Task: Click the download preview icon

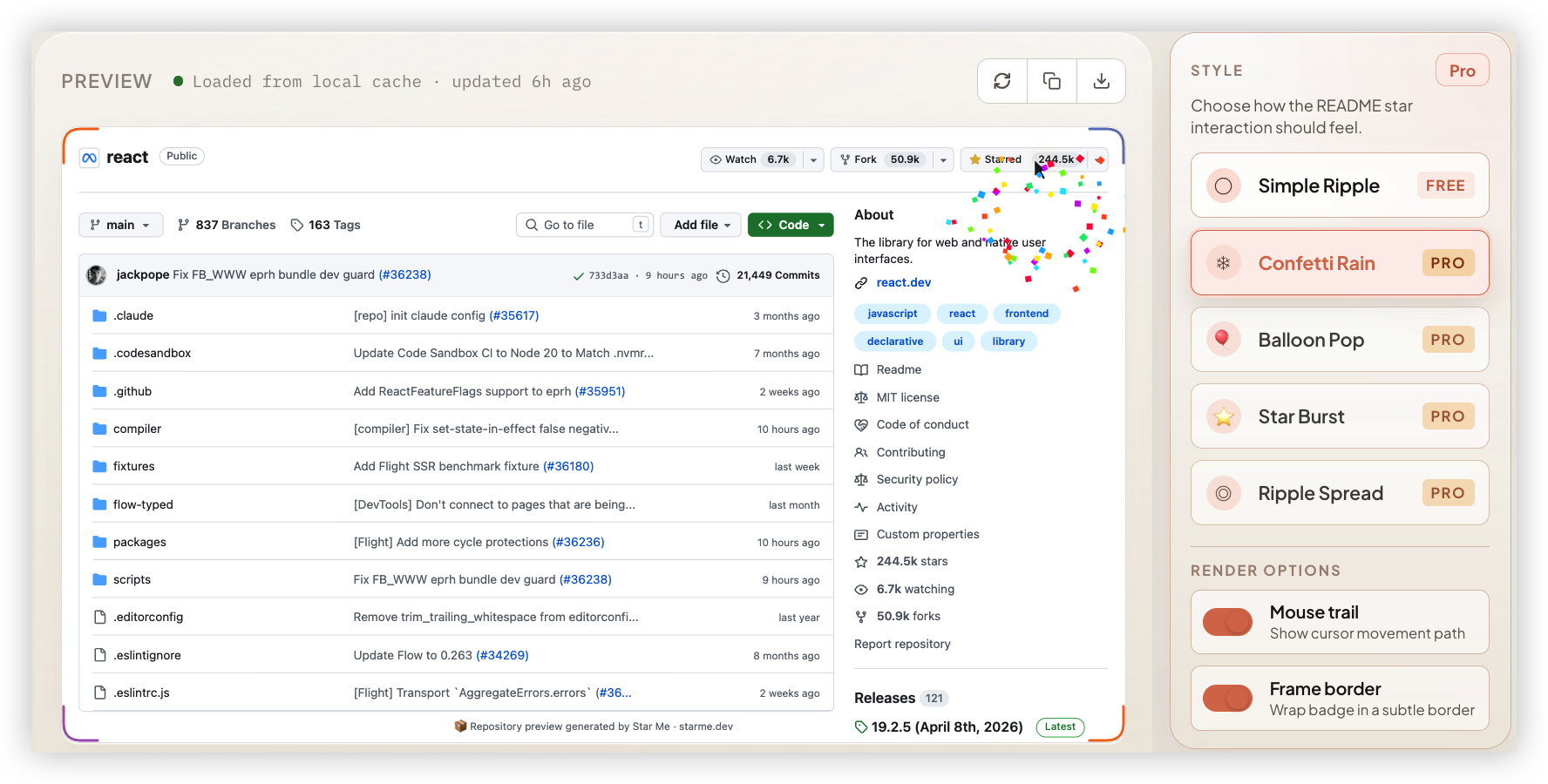Action: (x=1102, y=81)
